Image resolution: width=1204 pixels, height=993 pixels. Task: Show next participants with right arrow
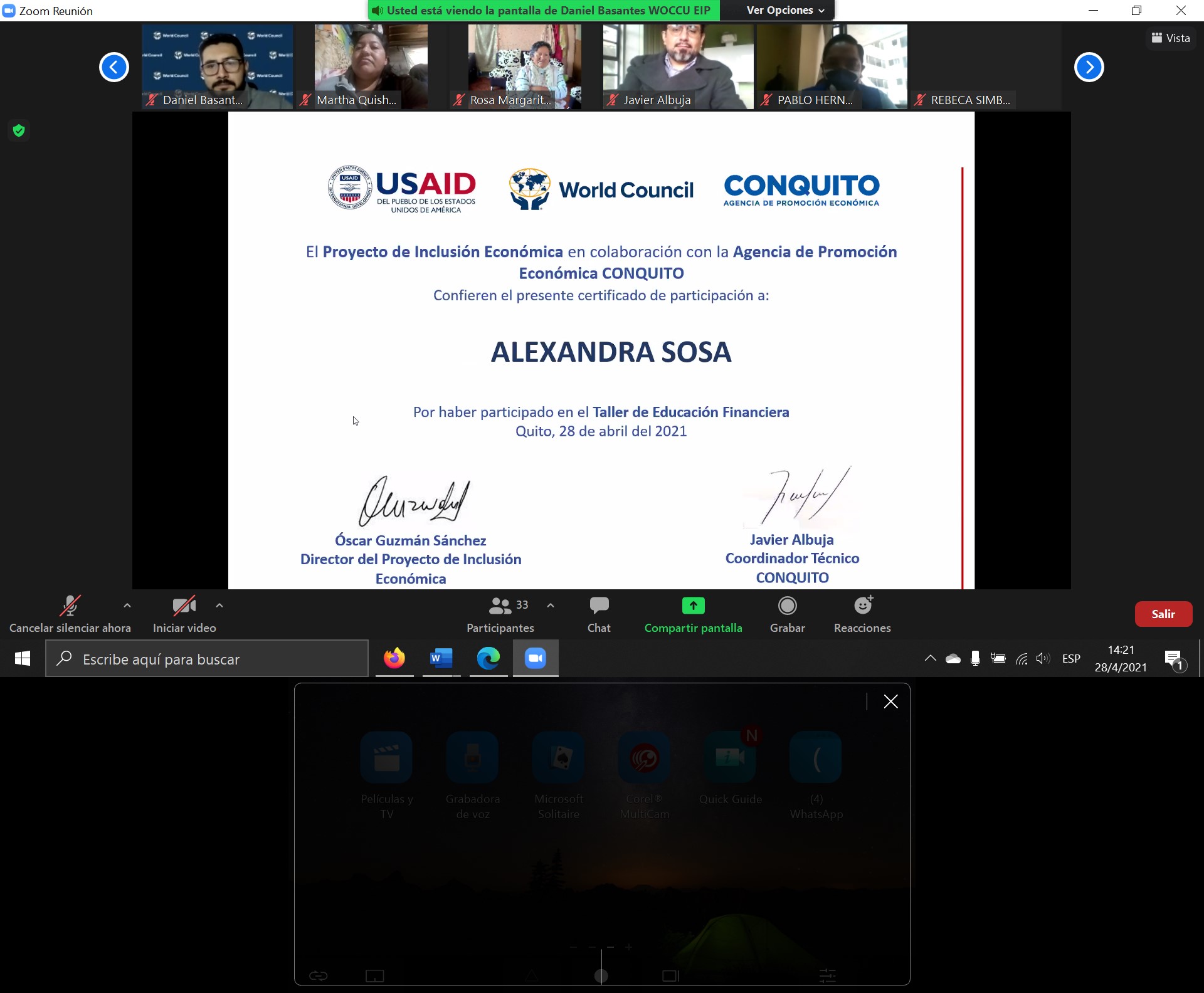pos(1089,67)
